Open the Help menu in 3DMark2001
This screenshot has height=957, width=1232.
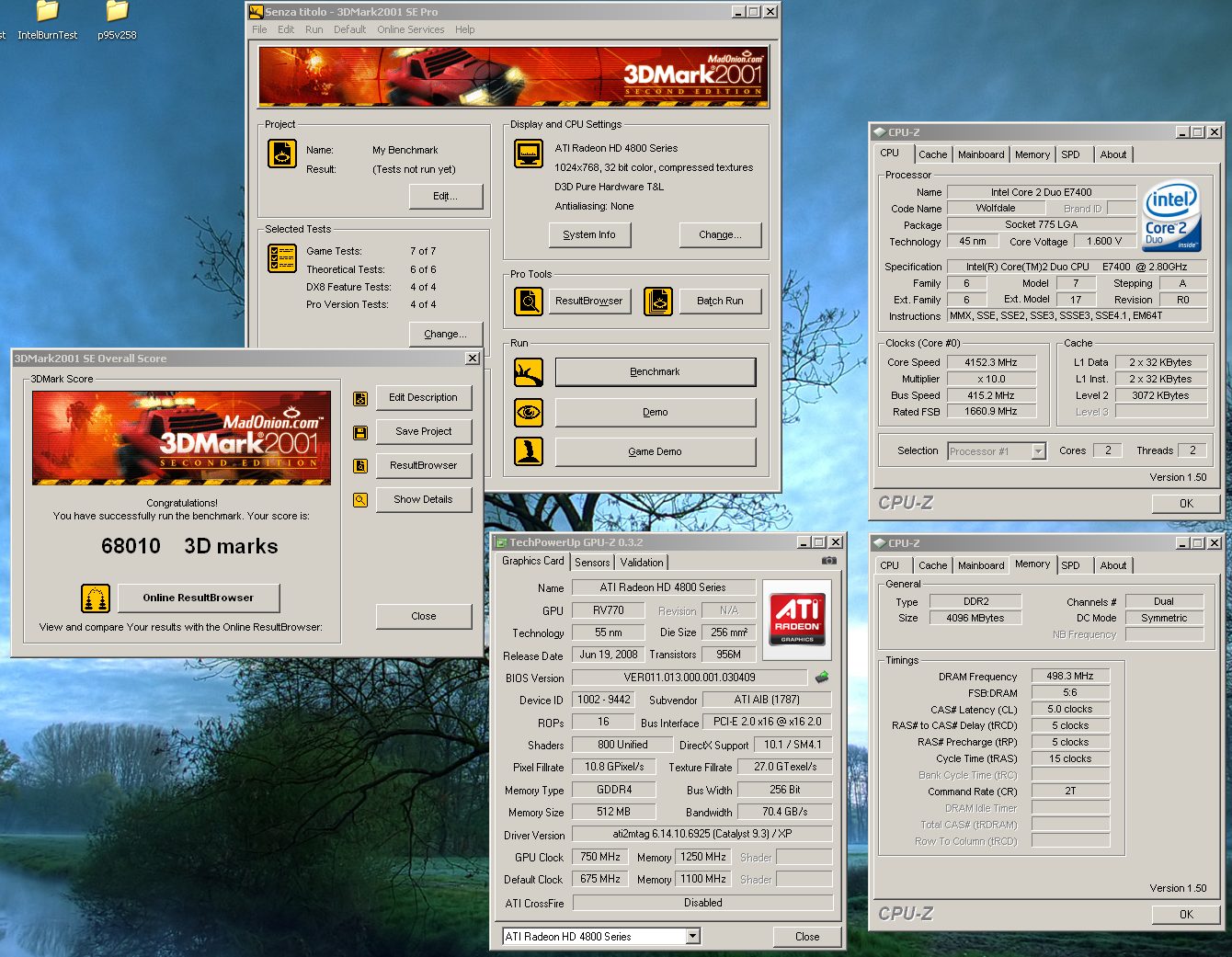click(464, 29)
